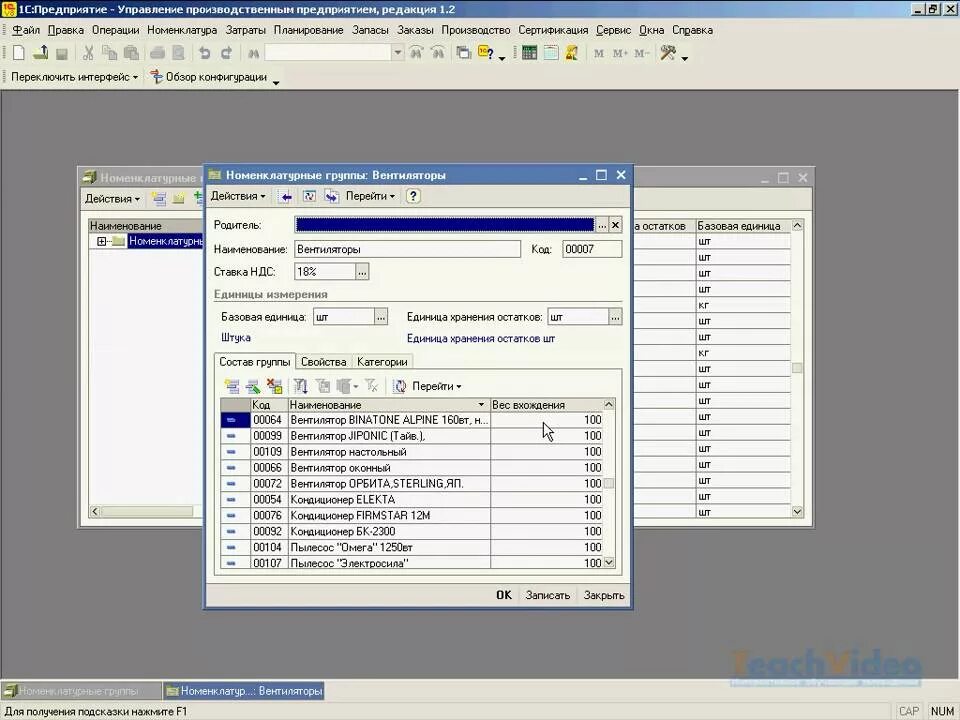Click the Print preview icon
The height and width of the screenshot is (720, 960).
178,53
